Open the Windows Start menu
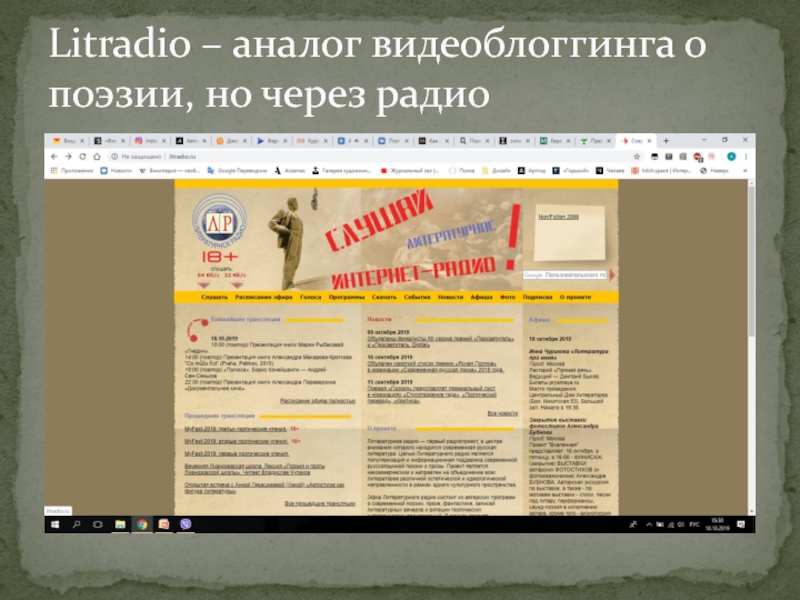 click(x=55, y=524)
